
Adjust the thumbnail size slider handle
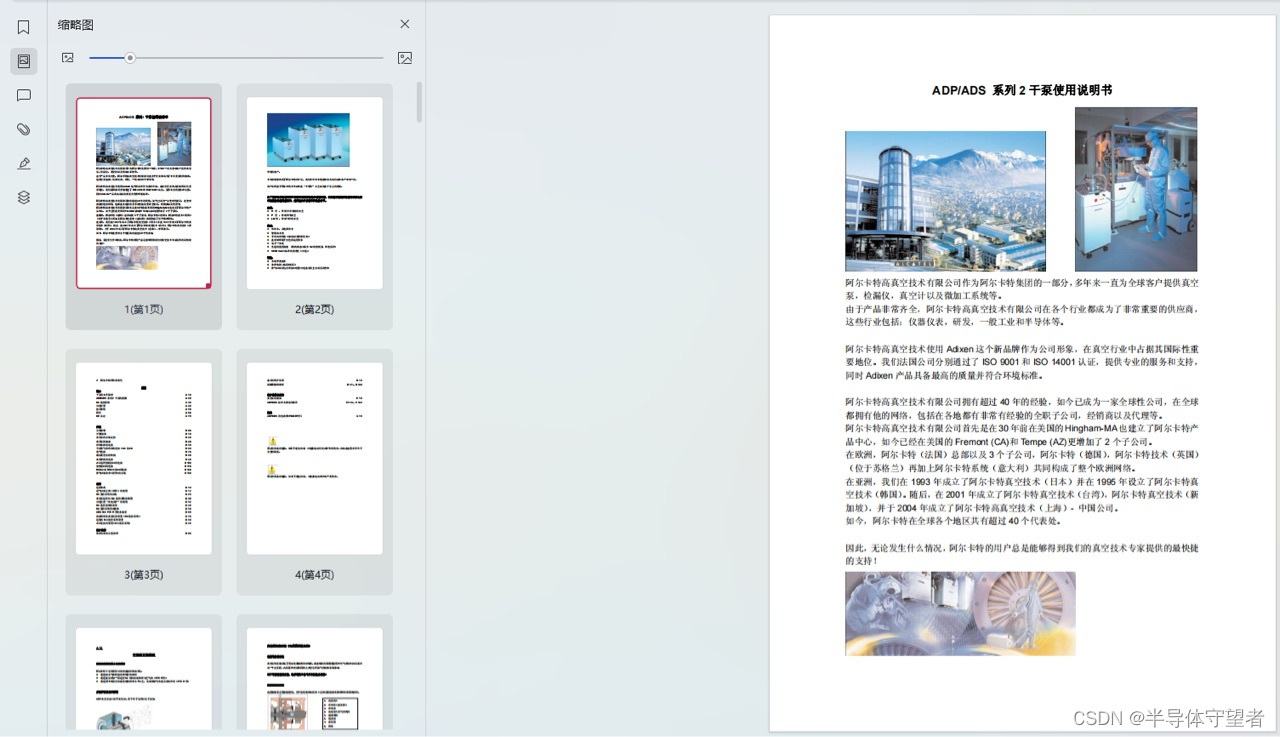pyautogui.click(x=130, y=58)
